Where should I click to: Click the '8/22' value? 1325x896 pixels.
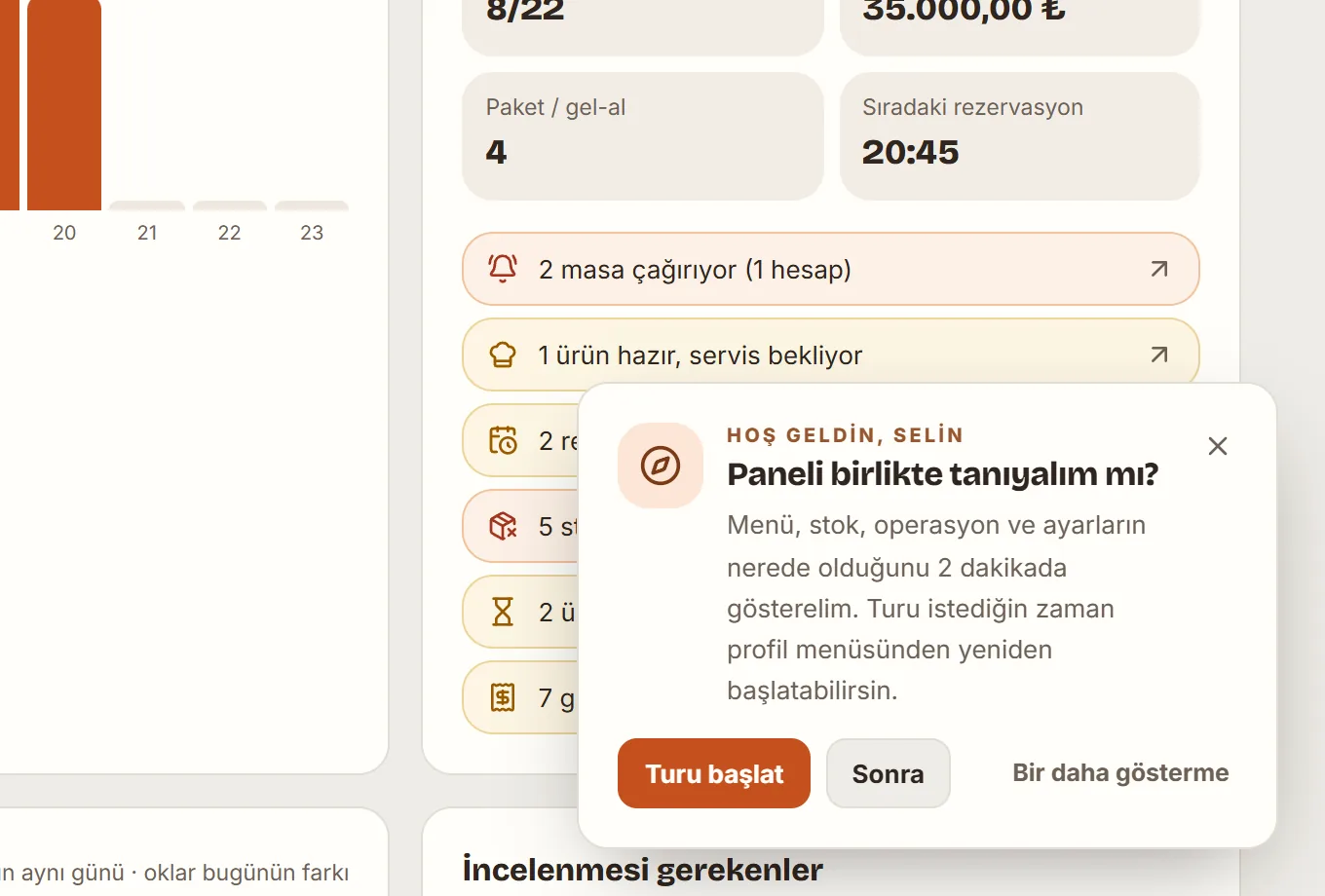coord(525,12)
